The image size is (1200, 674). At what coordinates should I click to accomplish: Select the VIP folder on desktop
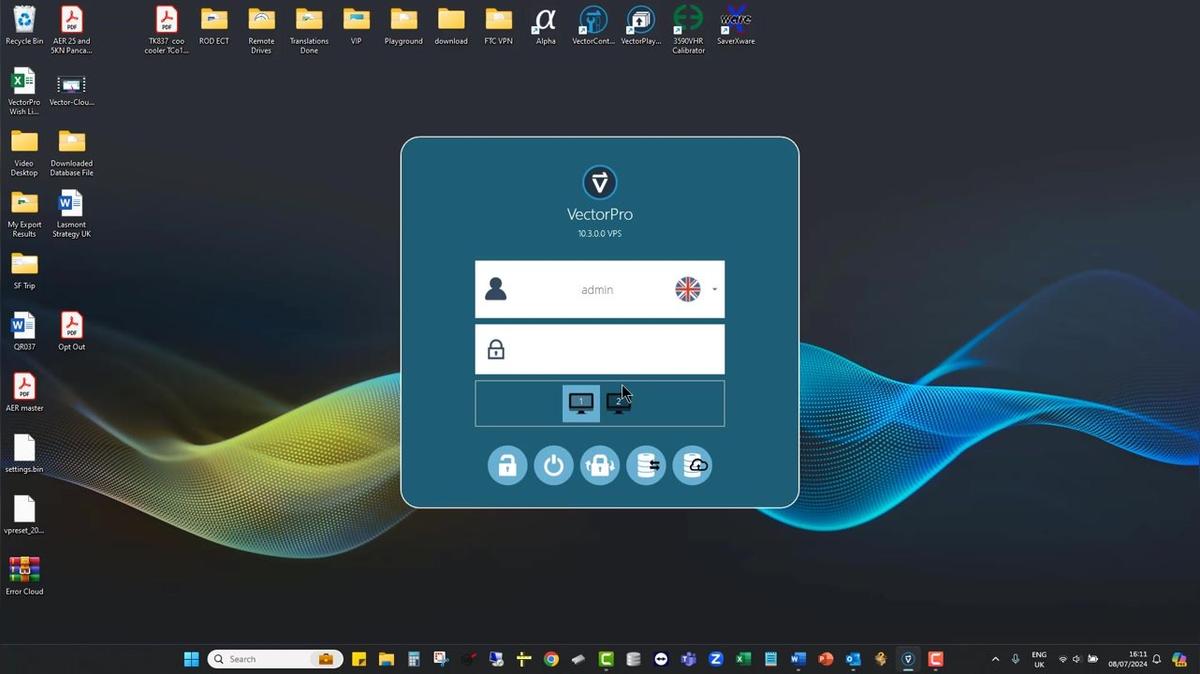[356, 27]
